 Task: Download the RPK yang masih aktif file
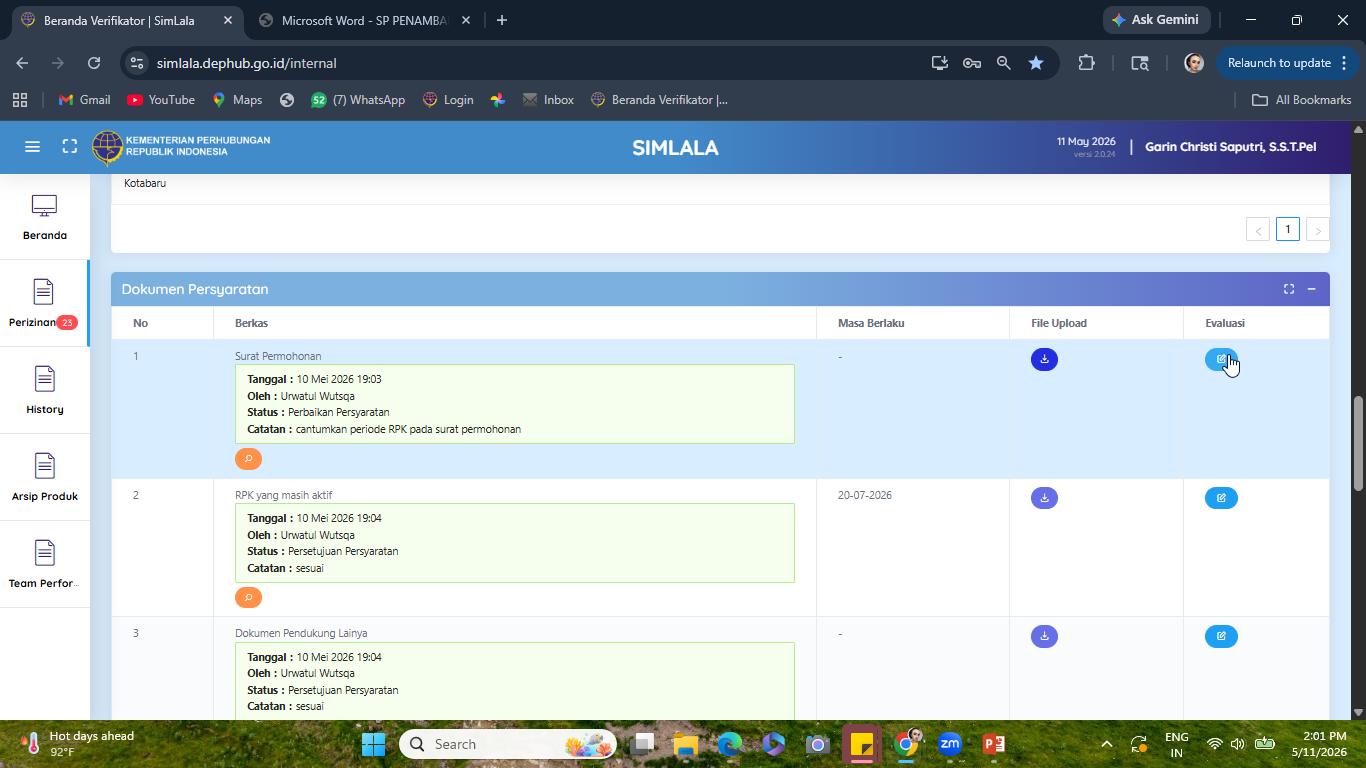point(1044,498)
